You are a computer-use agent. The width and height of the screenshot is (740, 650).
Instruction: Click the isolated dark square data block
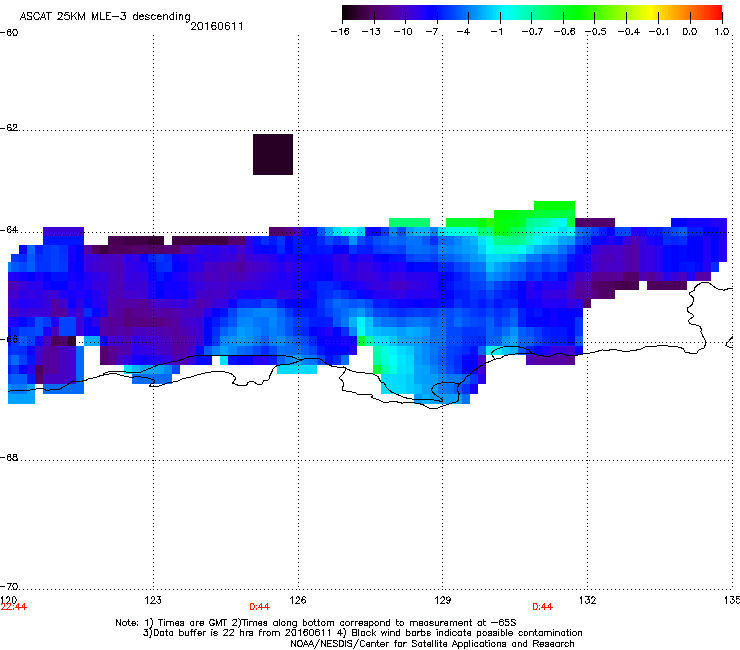point(273,154)
